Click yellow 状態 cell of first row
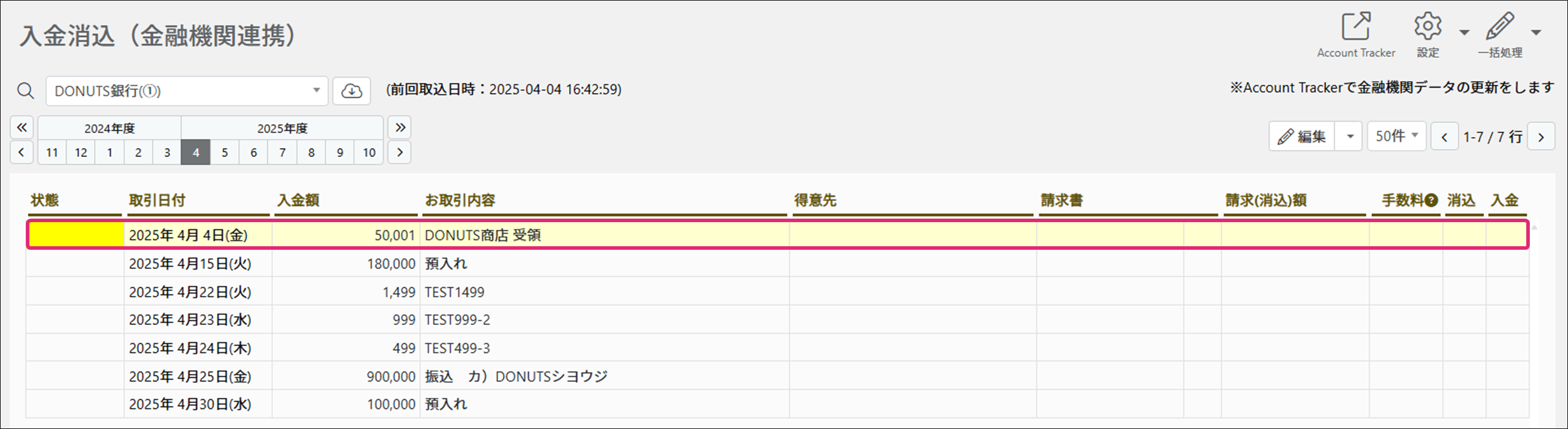Viewport: 1568px width, 429px height. tap(75, 235)
